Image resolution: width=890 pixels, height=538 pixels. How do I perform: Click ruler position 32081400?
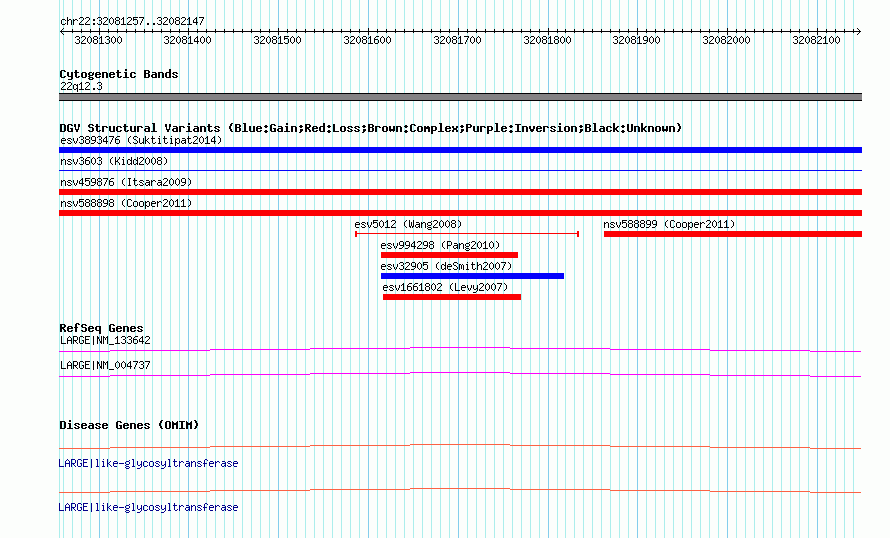[x=187, y=40]
